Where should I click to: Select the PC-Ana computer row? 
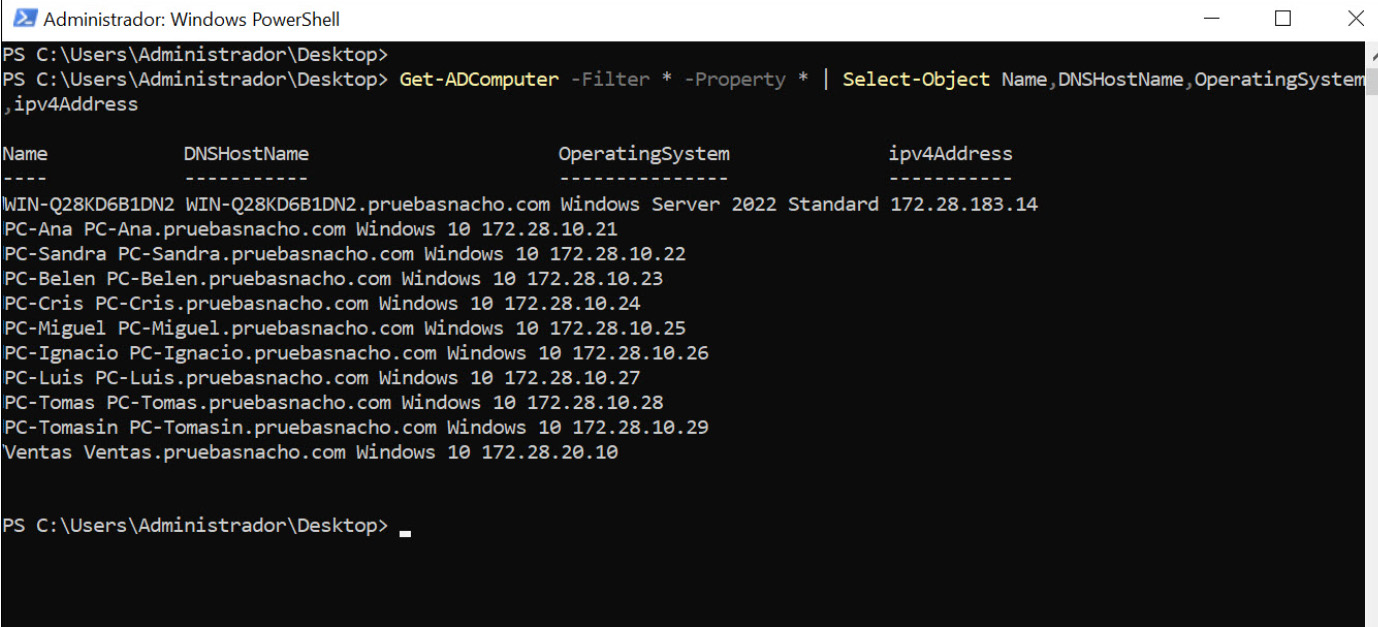310,229
